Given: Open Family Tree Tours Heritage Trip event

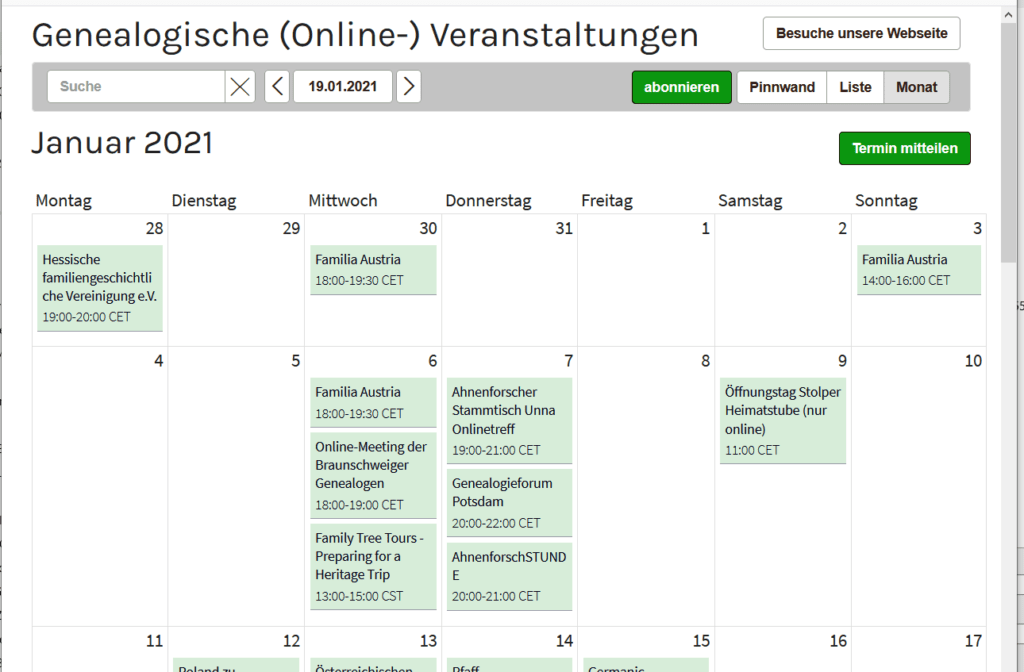Looking at the screenshot, I should tap(373, 567).
